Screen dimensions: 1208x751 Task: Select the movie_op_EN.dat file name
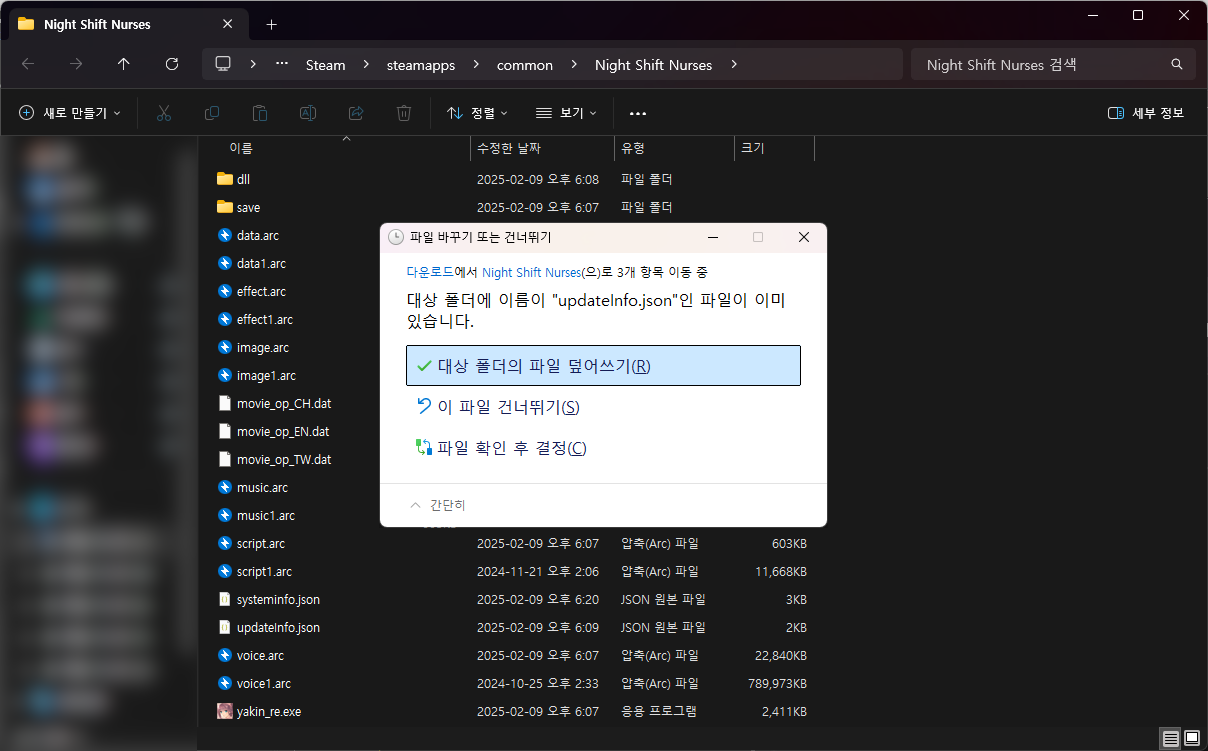283,431
